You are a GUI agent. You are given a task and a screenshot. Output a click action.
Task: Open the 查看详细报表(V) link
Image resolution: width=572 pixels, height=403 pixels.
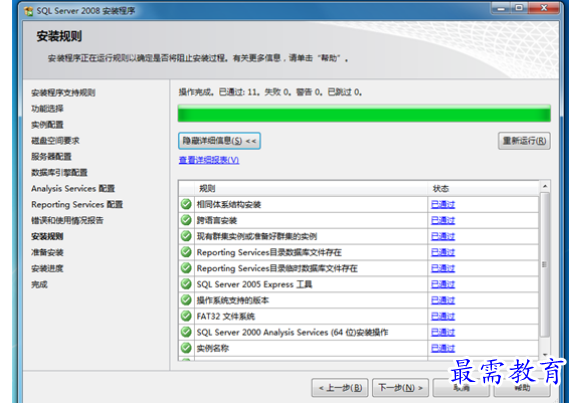tap(209, 160)
